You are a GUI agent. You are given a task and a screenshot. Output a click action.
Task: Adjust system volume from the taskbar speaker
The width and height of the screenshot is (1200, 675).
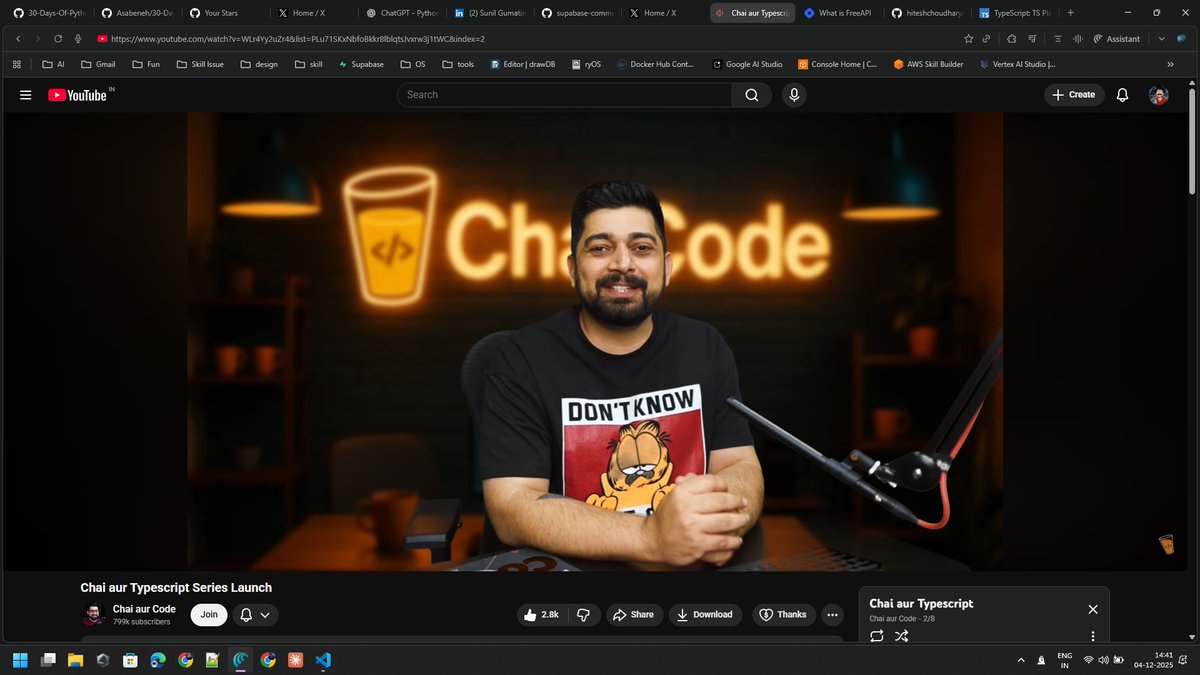point(1104,660)
